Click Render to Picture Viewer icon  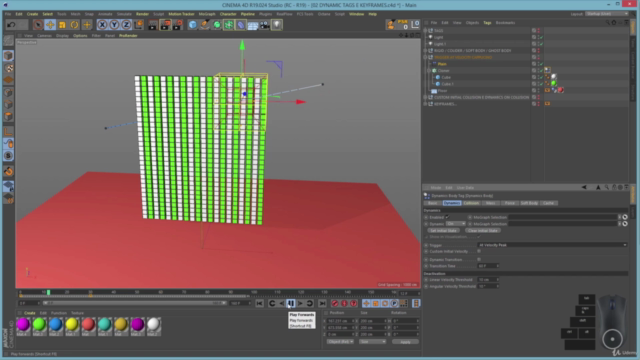coord(165,25)
